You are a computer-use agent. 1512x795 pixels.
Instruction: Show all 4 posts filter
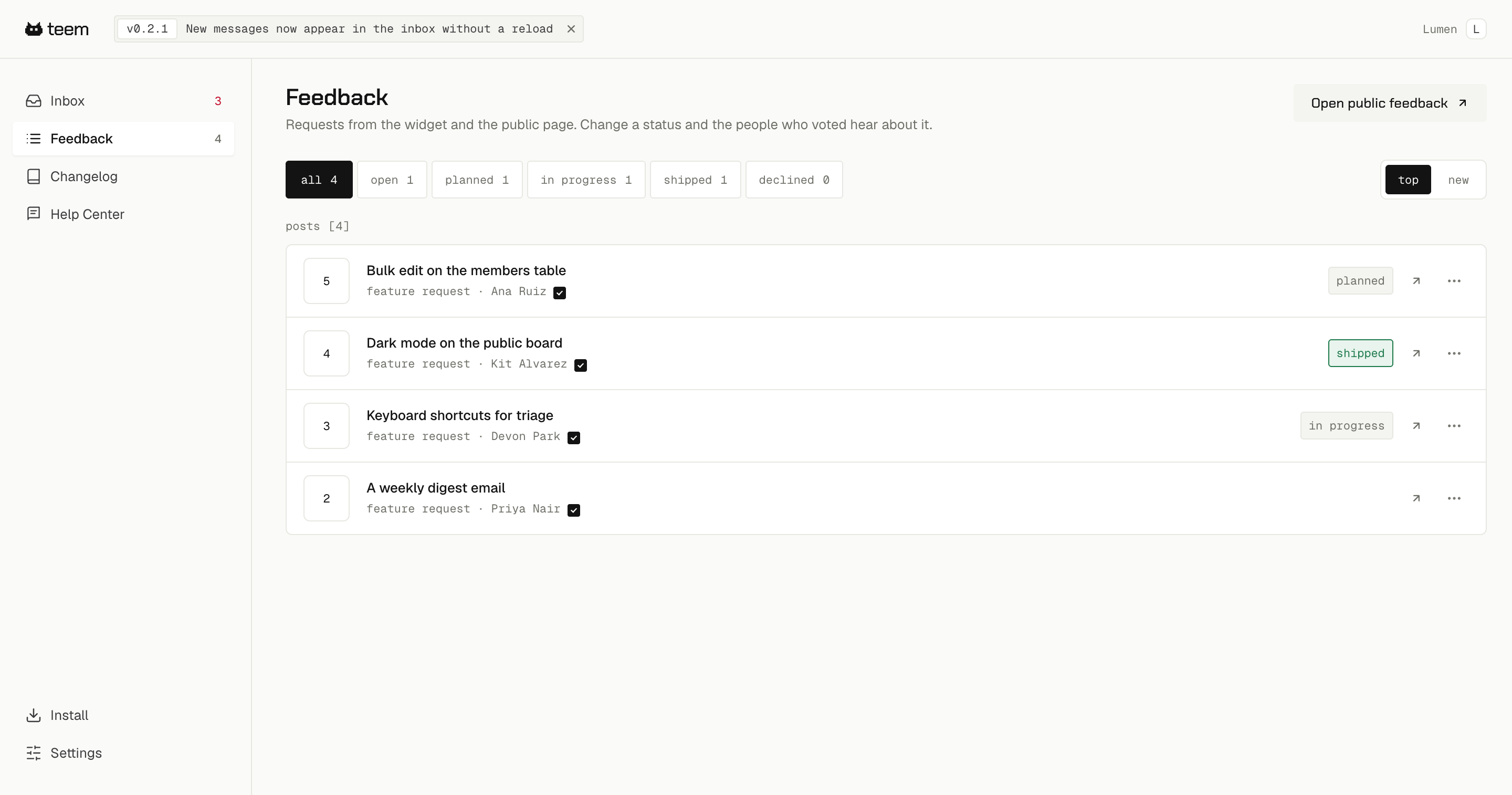[319, 180]
